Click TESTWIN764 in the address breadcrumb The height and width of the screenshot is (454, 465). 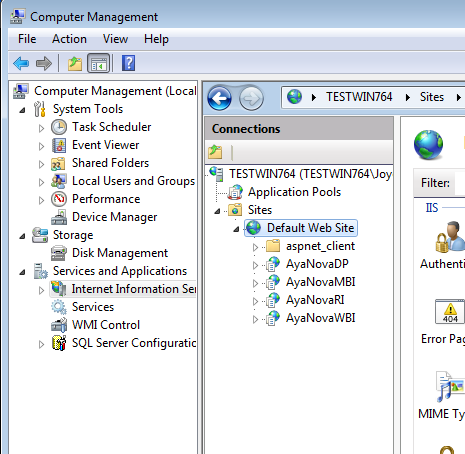pos(359,97)
